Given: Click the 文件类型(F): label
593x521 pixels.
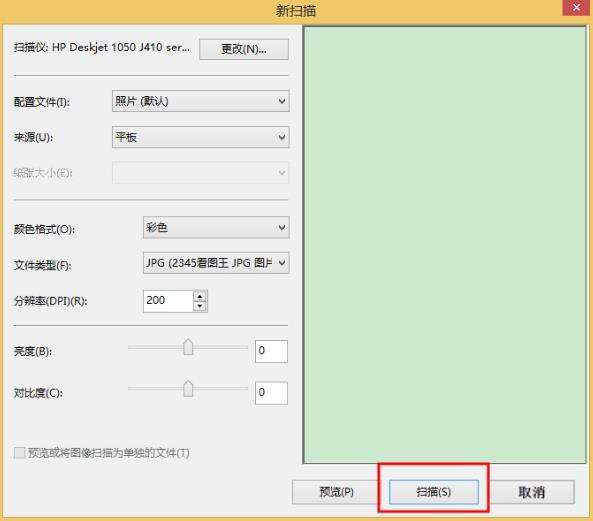Looking at the screenshot, I should [42, 265].
